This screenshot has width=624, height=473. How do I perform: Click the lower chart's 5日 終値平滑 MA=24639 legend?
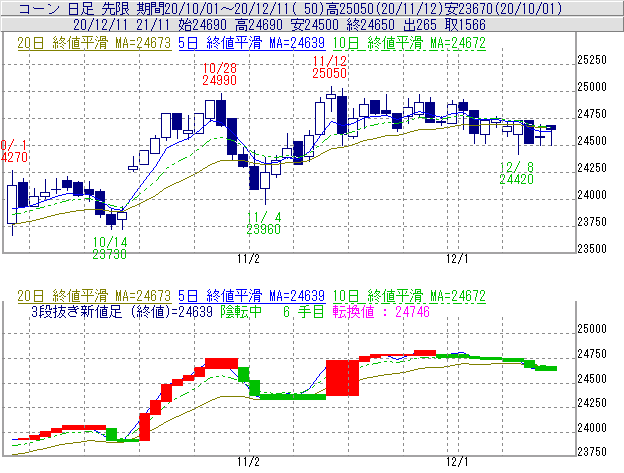(252, 296)
